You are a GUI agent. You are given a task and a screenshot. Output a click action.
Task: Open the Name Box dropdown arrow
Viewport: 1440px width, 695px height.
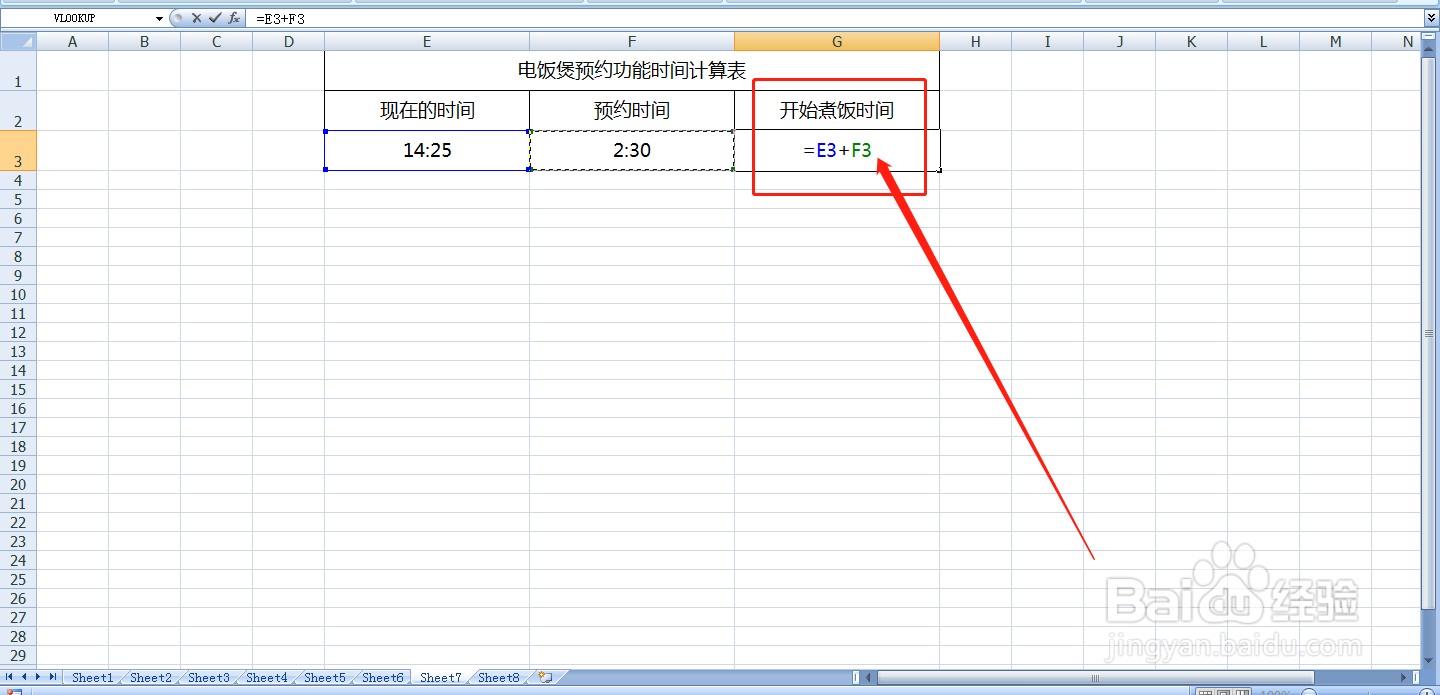point(159,19)
